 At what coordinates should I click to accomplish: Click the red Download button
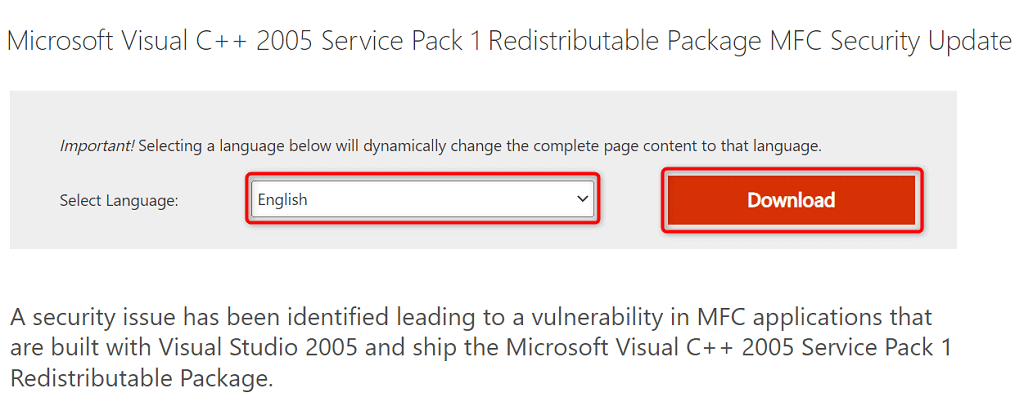[790, 200]
